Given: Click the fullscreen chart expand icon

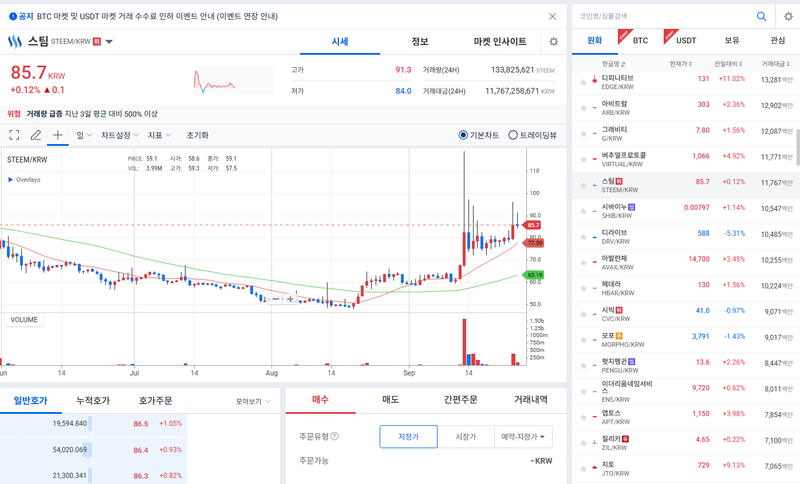Looking at the screenshot, I should coord(14,135).
